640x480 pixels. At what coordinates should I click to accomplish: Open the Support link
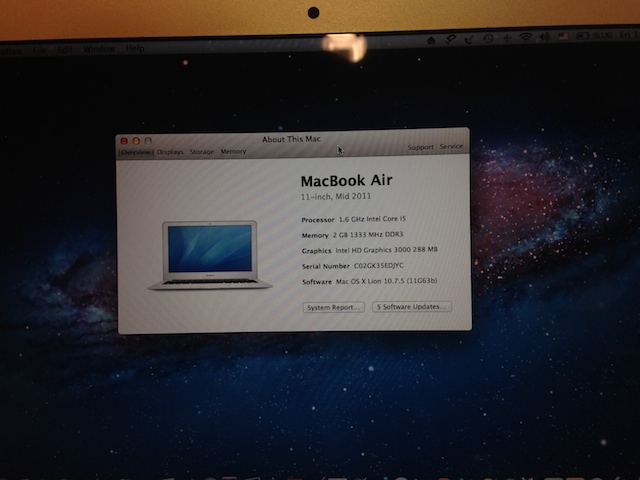click(420, 147)
